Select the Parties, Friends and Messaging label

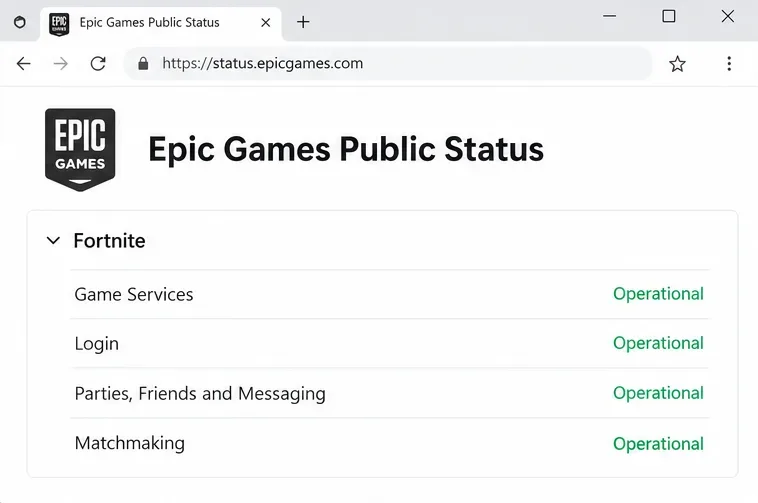200,394
